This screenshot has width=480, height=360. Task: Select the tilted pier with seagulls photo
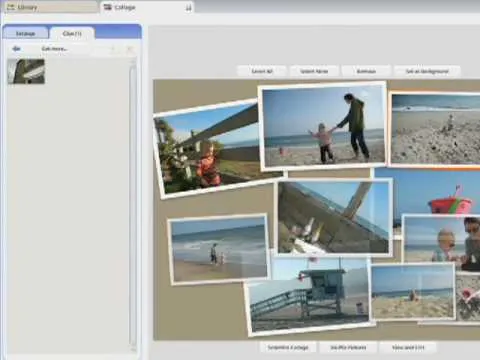coord(333,217)
